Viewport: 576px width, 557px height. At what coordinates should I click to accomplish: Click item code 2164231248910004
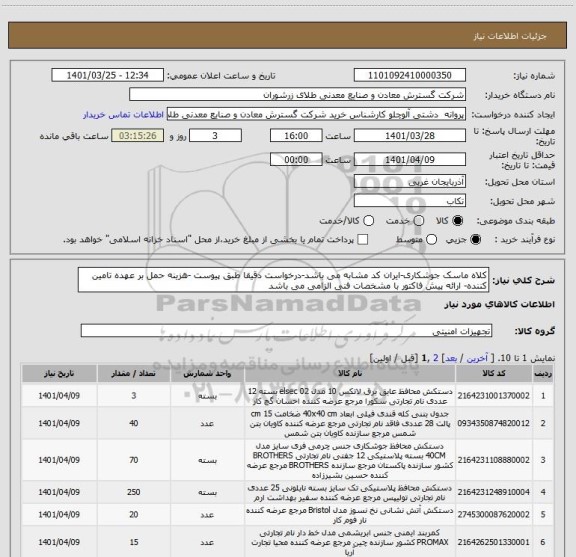(x=494, y=492)
